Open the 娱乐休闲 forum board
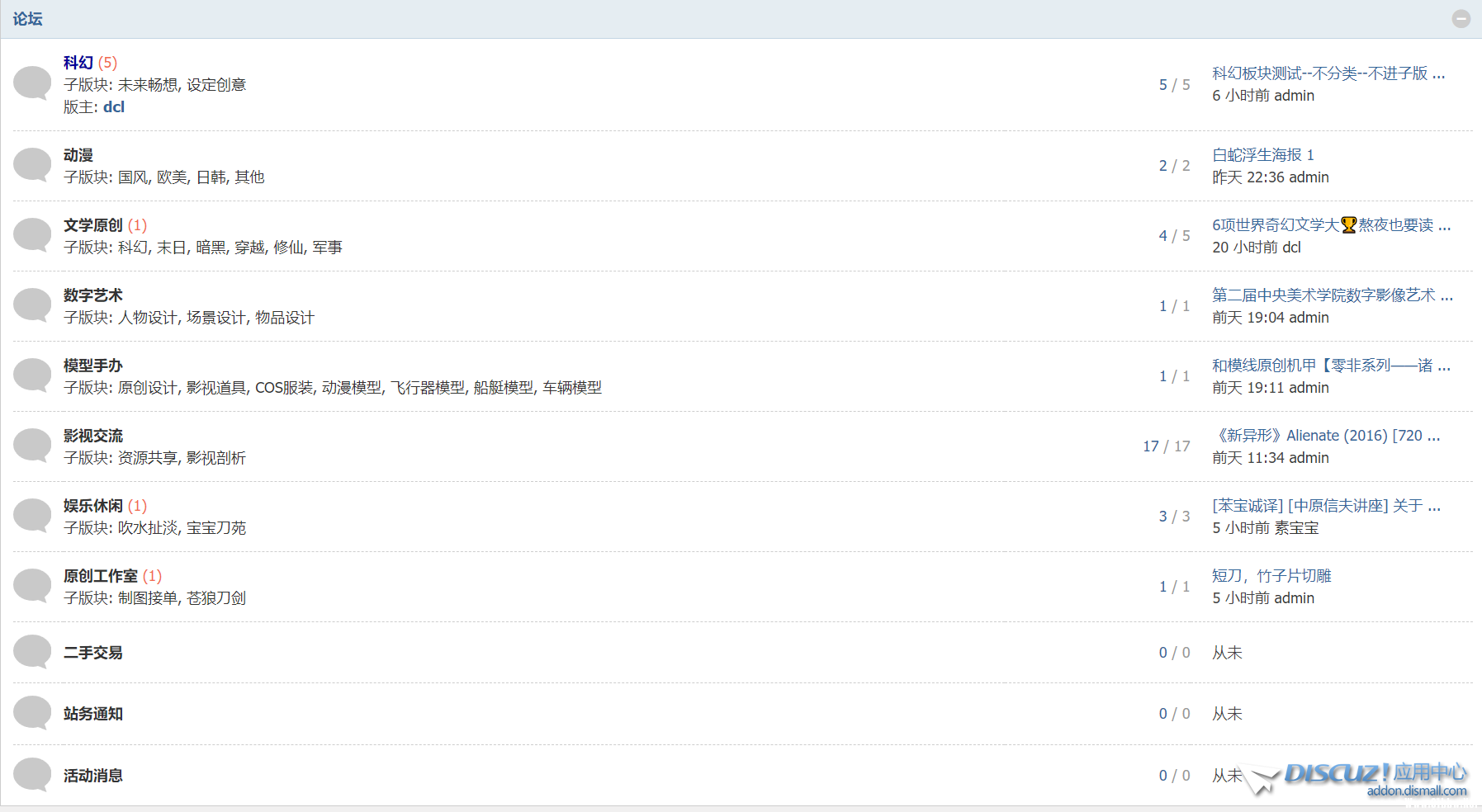This screenshot has height=812, width=1482. [x=92, y=506]
